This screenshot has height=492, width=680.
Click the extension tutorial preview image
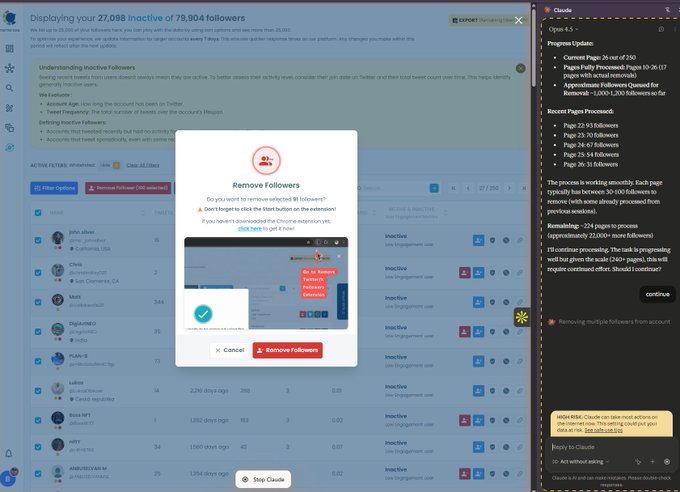(x=266, y=283)
